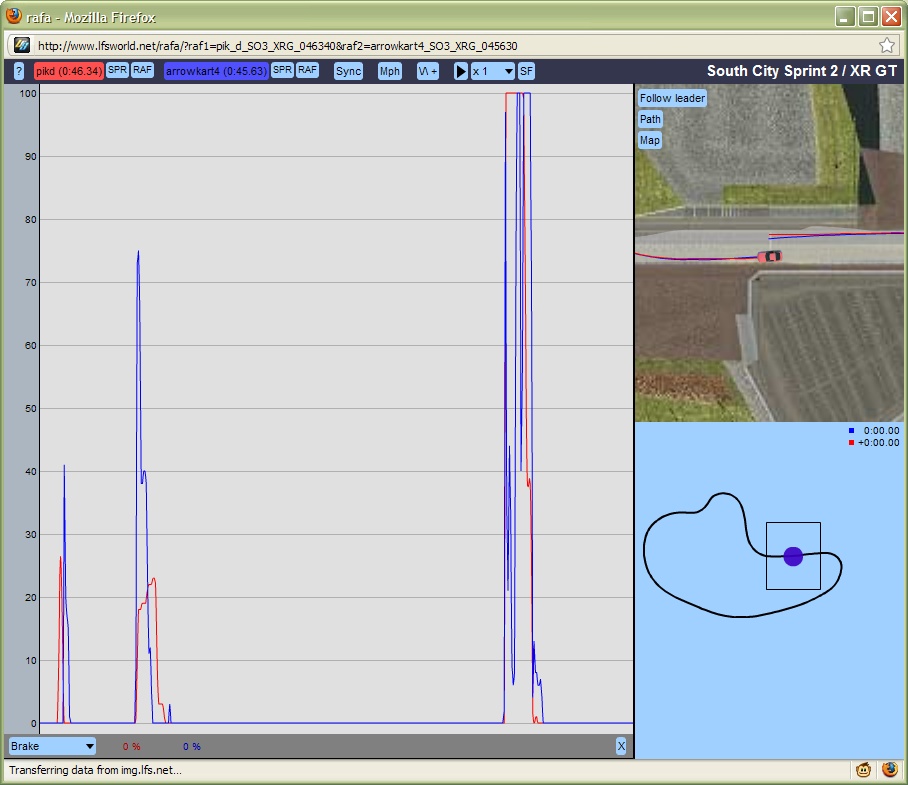Click the monkey icon in the status bar
The width and height of the screenshot is (908, 785).
pos(863,770)
